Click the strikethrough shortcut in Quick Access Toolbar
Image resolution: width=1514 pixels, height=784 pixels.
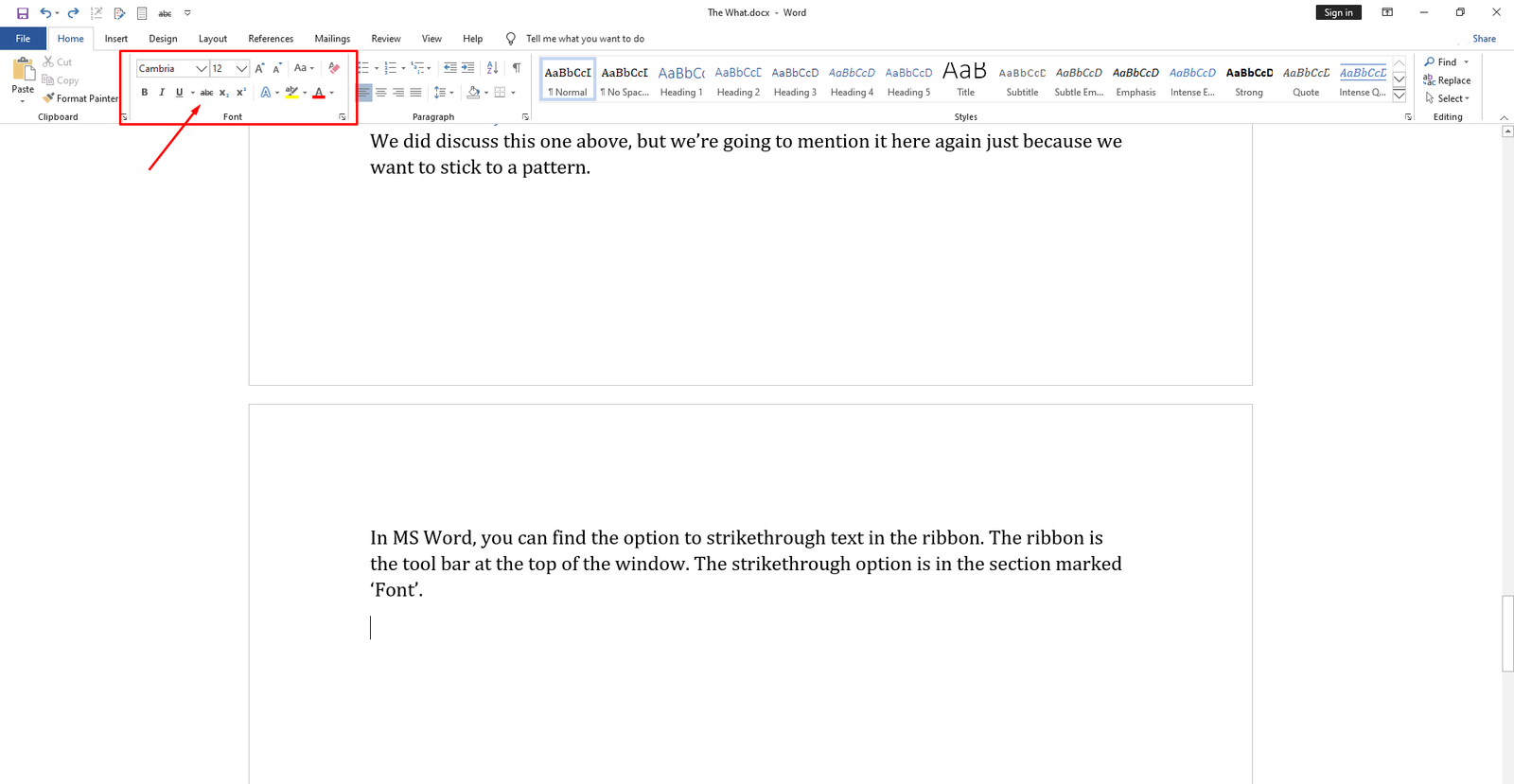pos(165,13)
